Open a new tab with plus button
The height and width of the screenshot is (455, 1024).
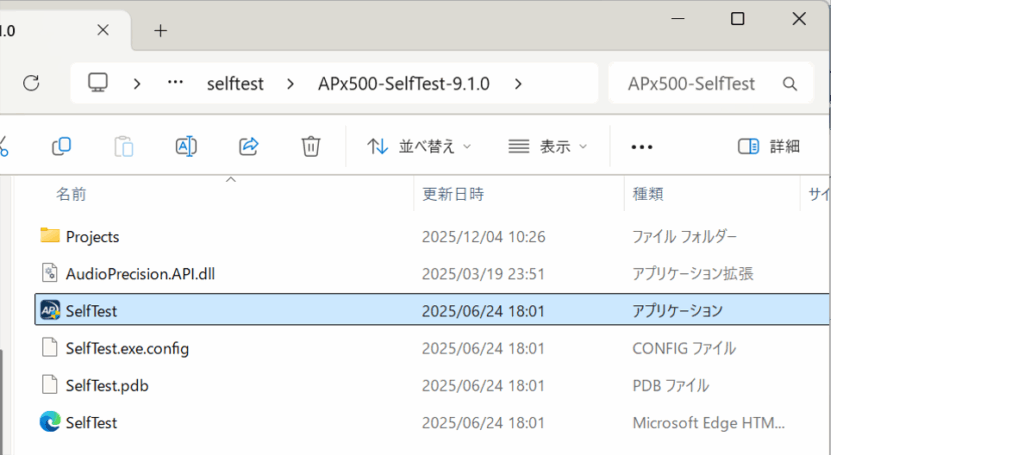tap(161, 30)
